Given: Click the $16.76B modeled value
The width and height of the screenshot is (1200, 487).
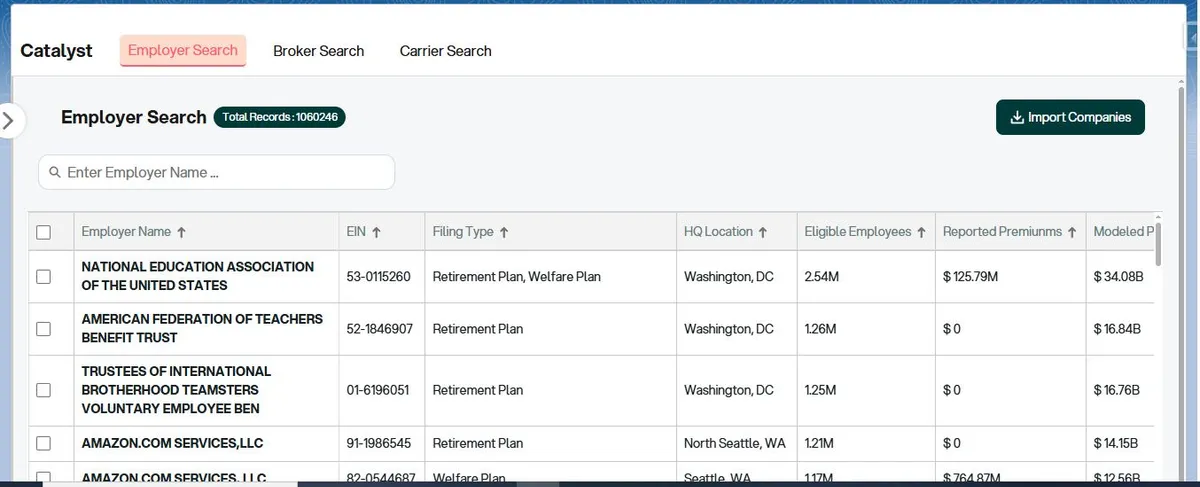Looking at the screenshot, I should (x=1117, y=391).
